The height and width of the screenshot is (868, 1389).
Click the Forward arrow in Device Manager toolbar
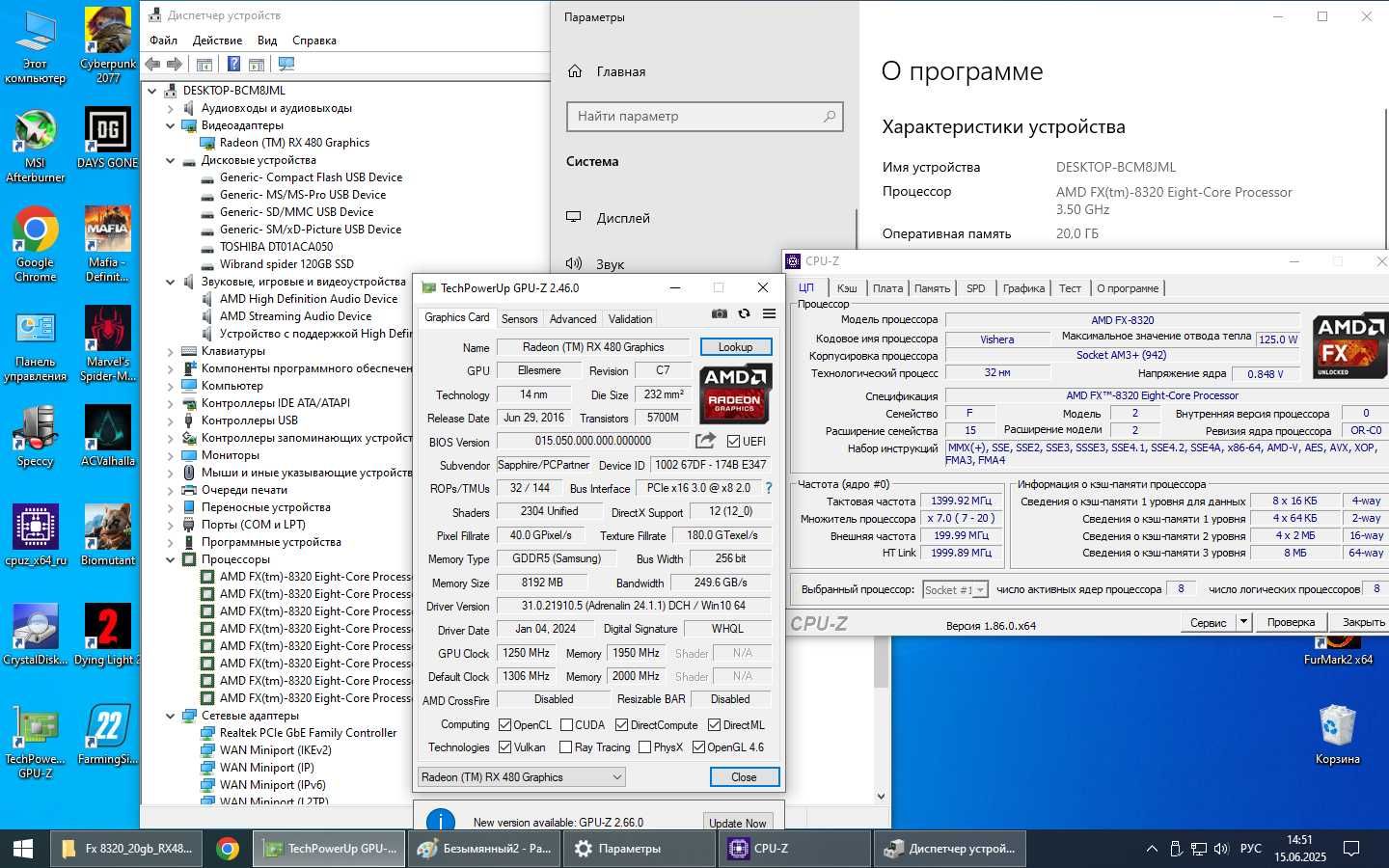175,64
